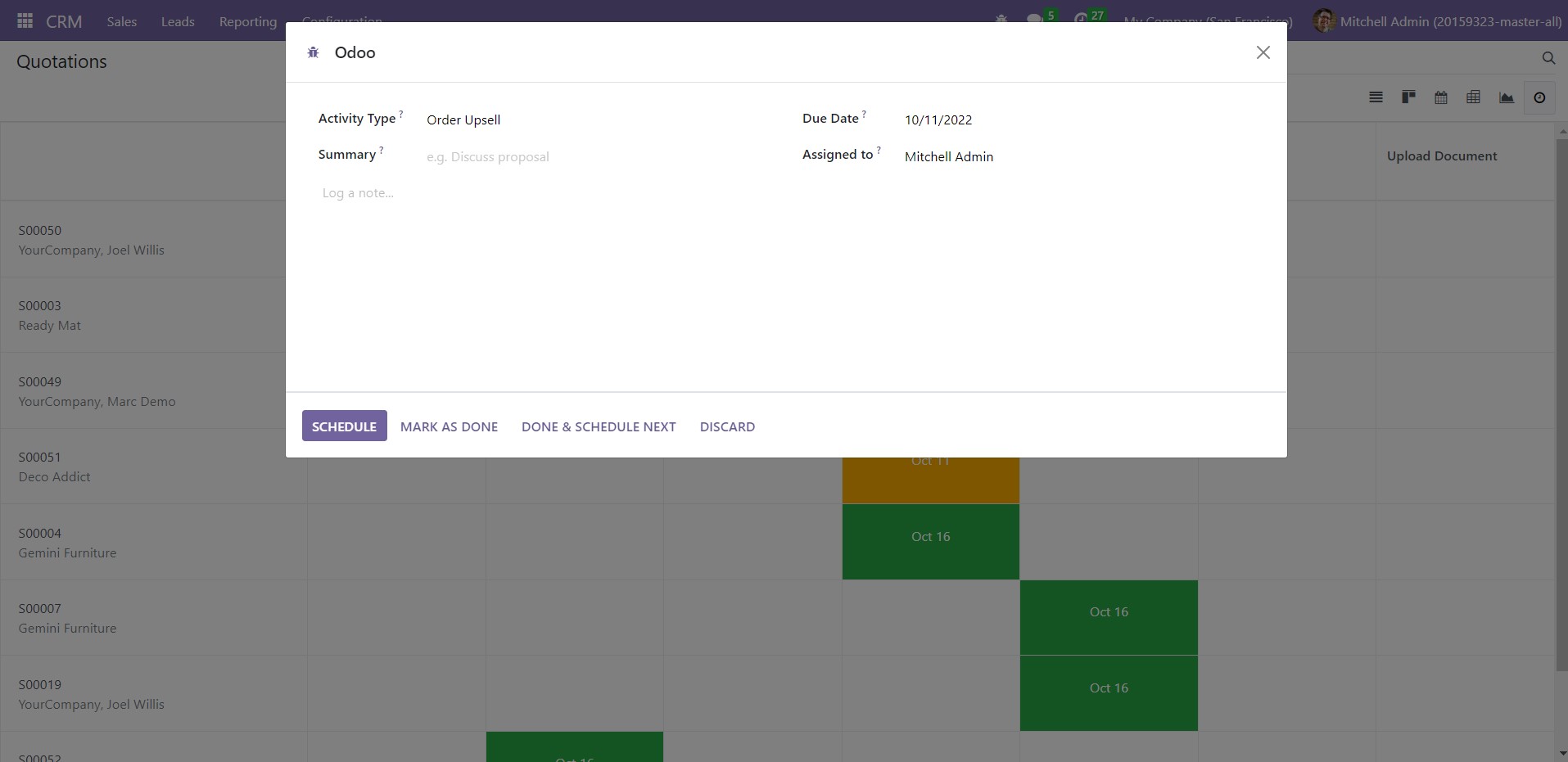Click the vertical scrollbar of activity view
1568x762 pixels.
click(x=1561, y=405)
